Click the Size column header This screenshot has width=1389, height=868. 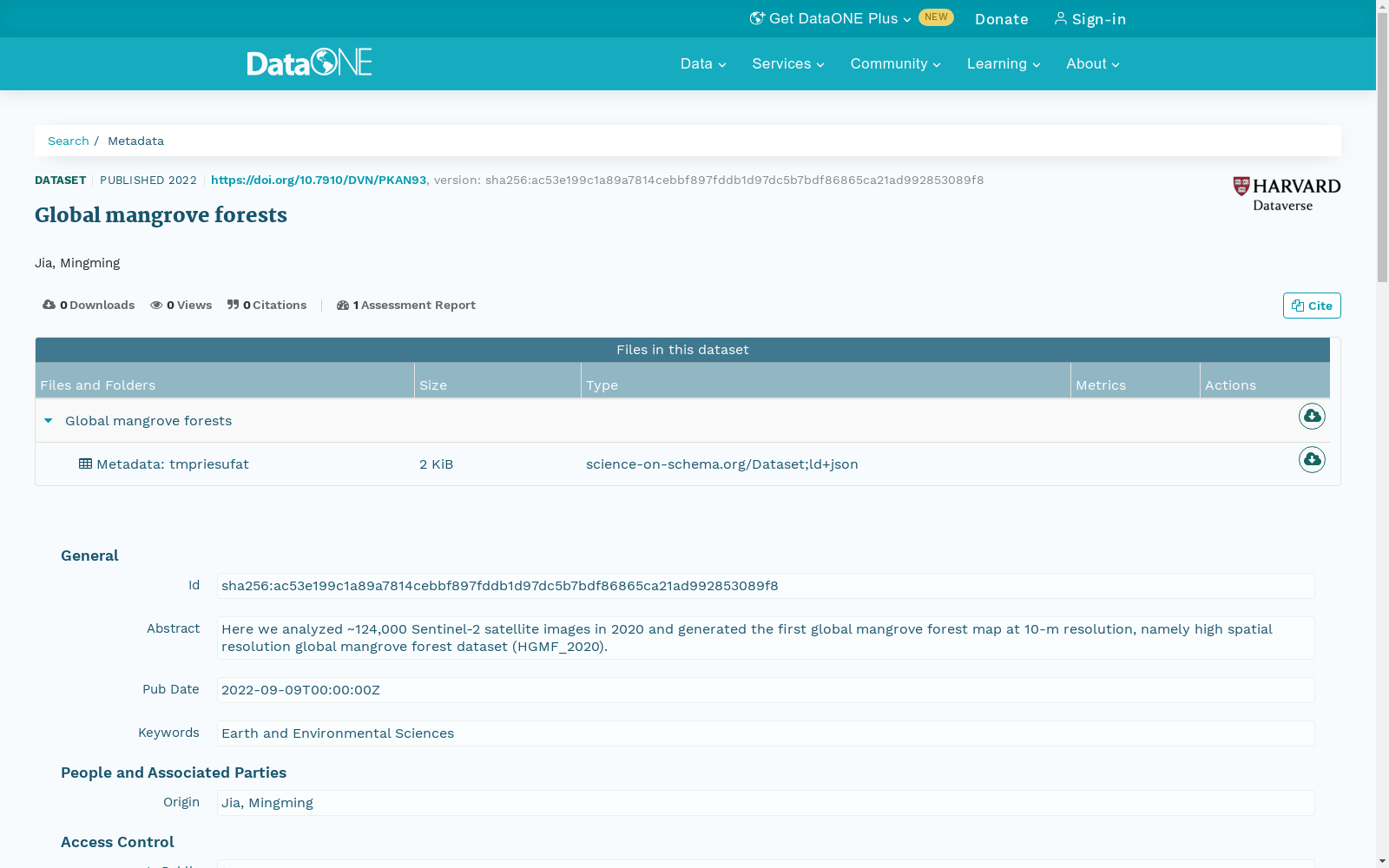497,380
